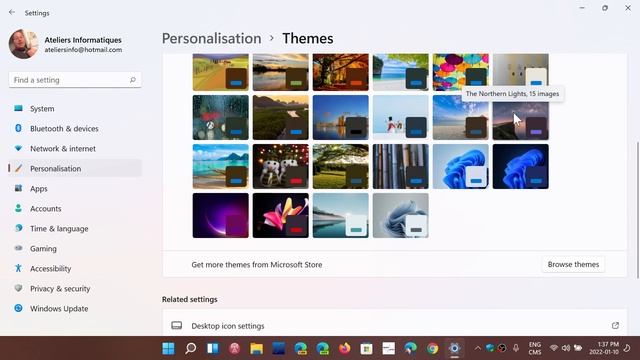Click the Settings page vertical scrollbar
The image size is (640, 360).
coord(638,210)
